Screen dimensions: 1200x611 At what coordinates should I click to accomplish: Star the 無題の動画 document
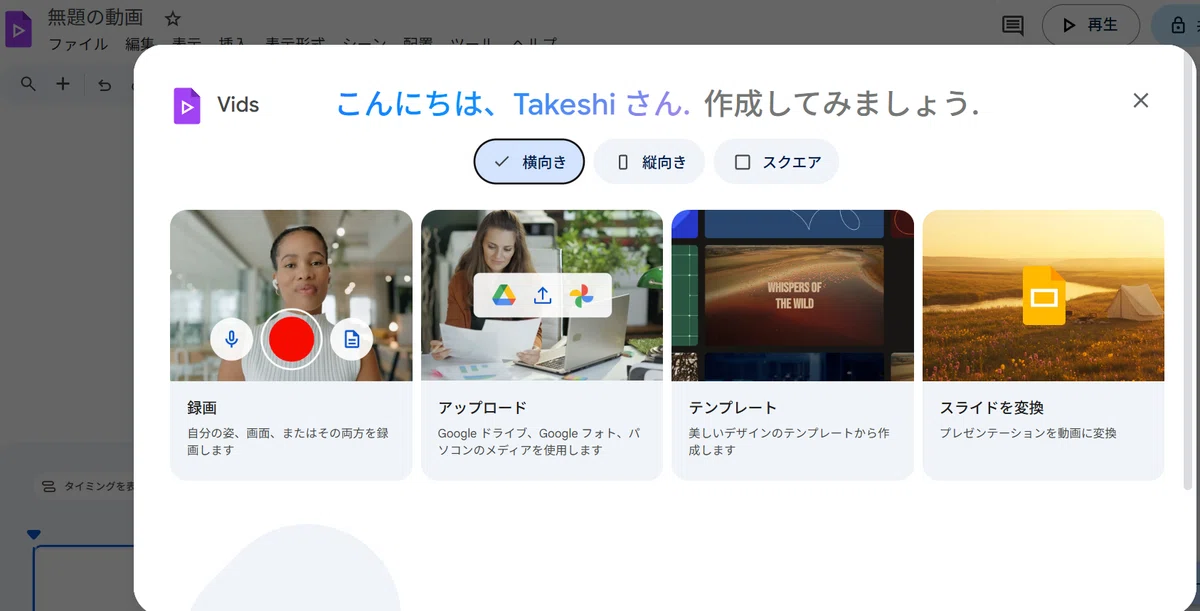click(172, 19)
